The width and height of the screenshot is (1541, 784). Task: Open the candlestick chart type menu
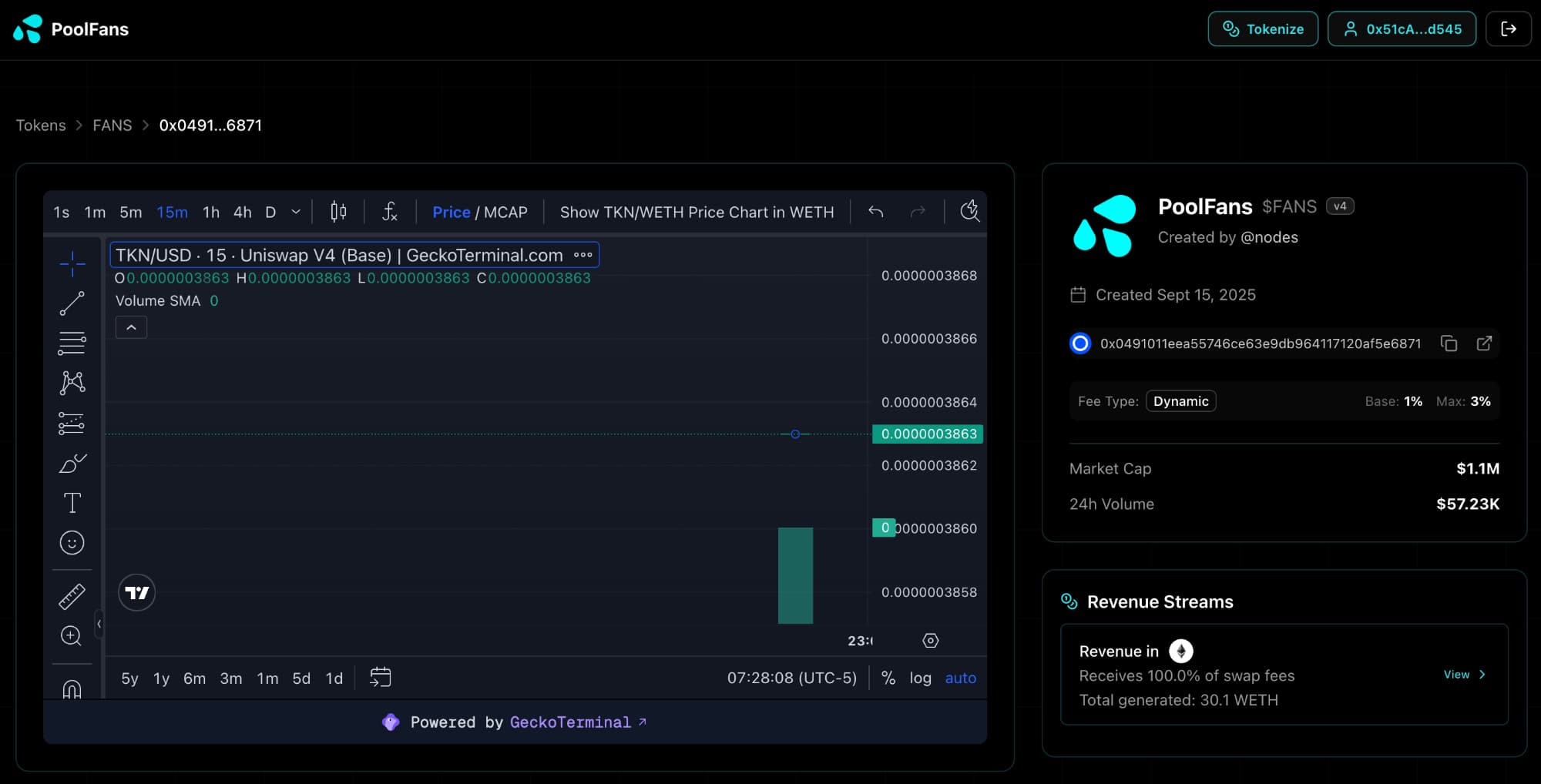tap(338, 212)
